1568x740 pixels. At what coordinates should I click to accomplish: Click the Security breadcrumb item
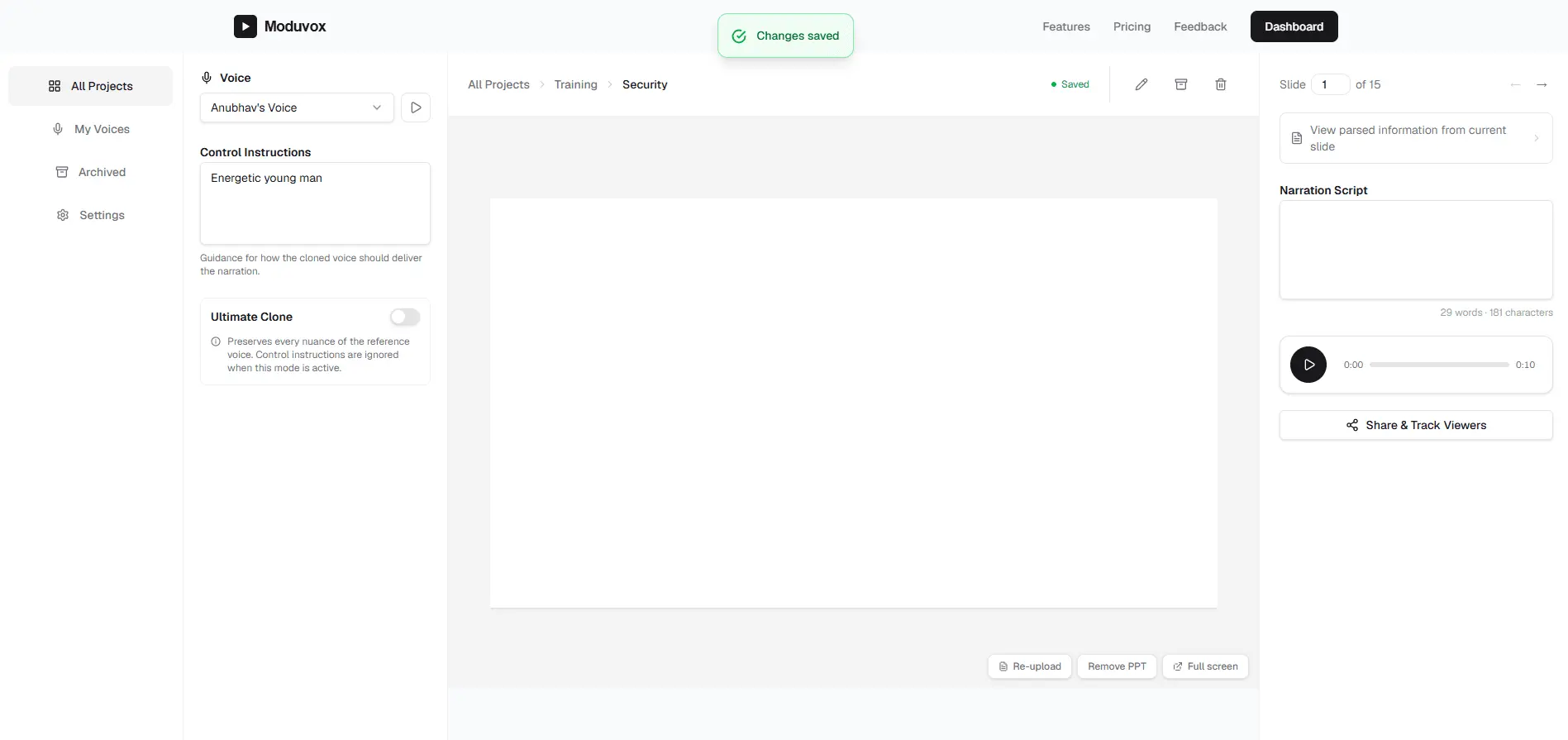[x=645, y=84]
